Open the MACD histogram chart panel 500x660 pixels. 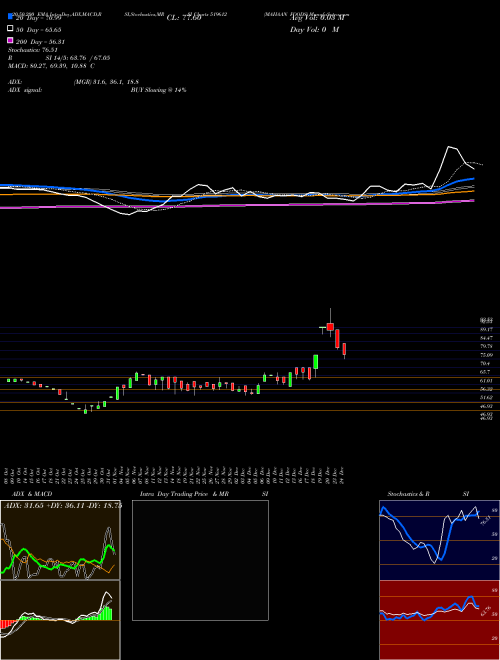(60, 620)
